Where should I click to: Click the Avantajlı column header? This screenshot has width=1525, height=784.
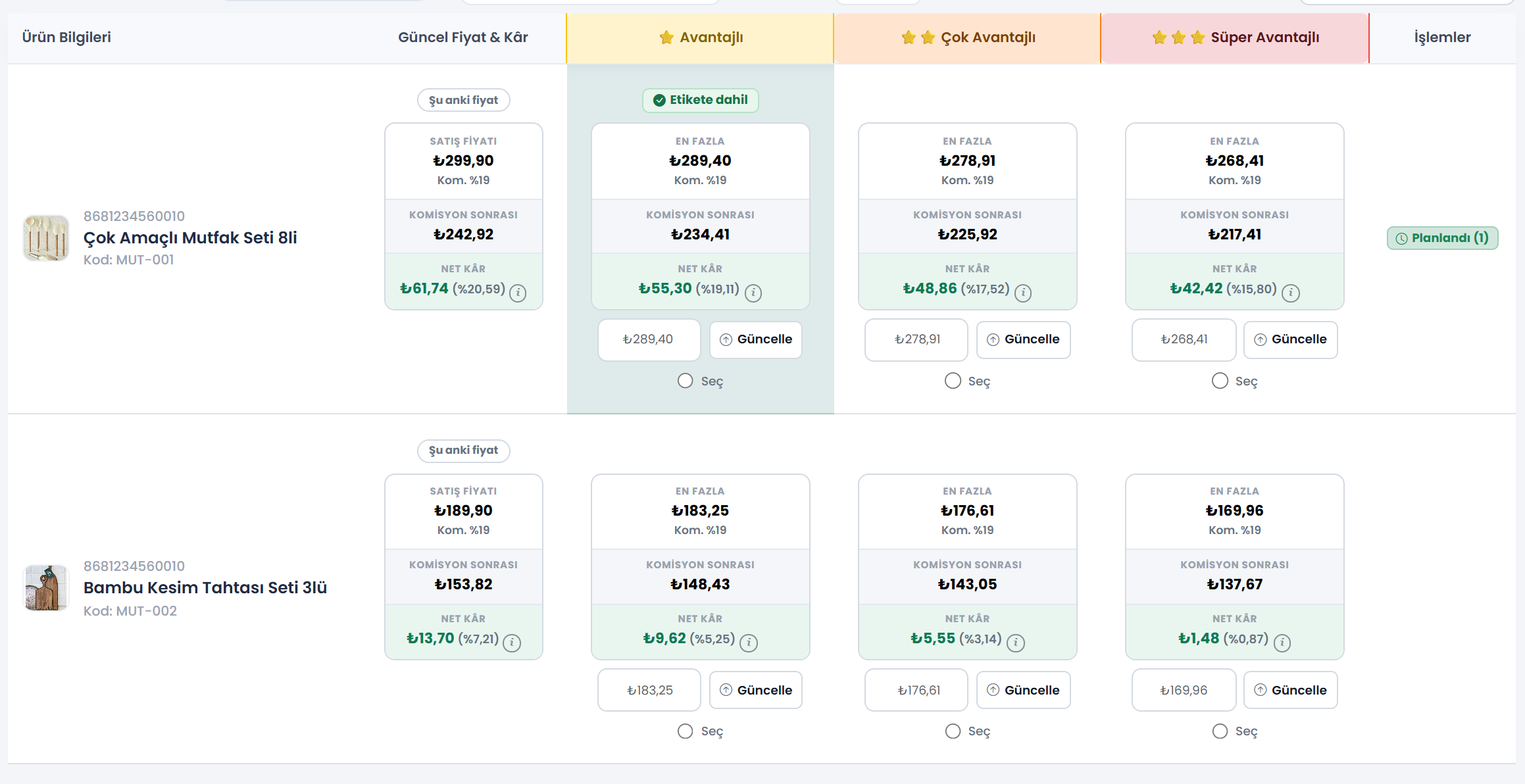700,37
